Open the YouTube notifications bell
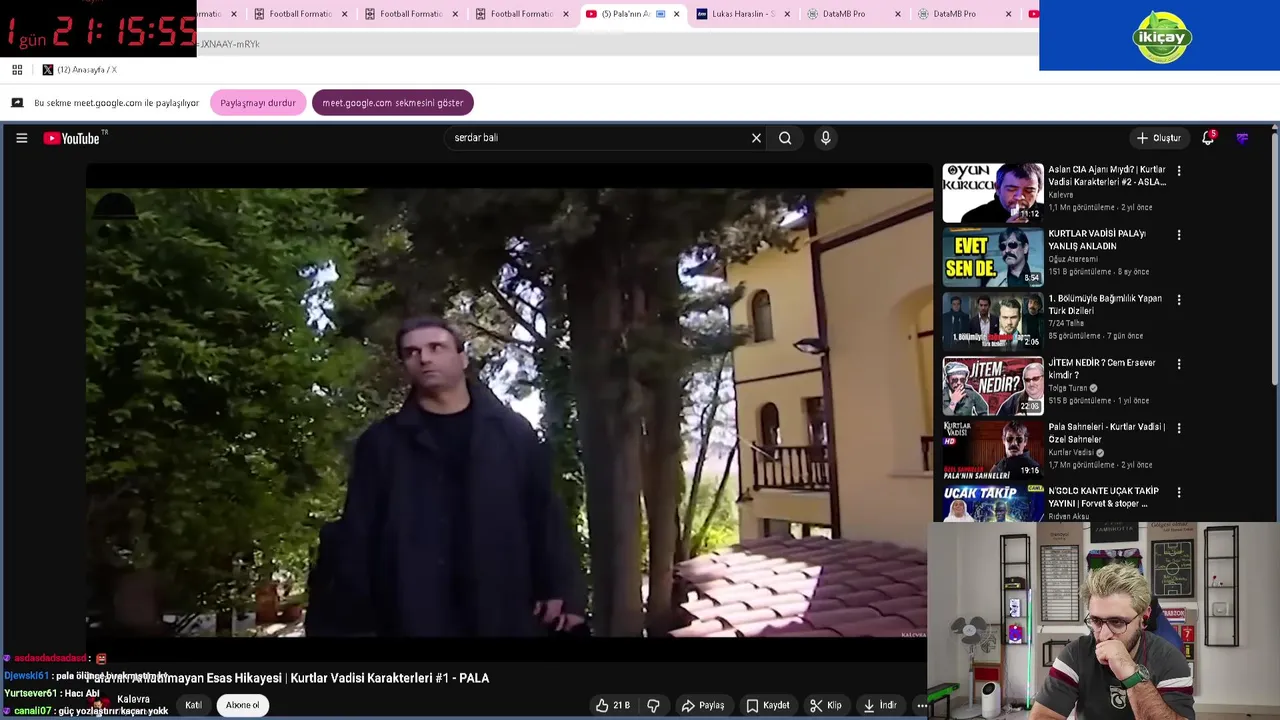The image size is (1280, 720). (1208, 138)
